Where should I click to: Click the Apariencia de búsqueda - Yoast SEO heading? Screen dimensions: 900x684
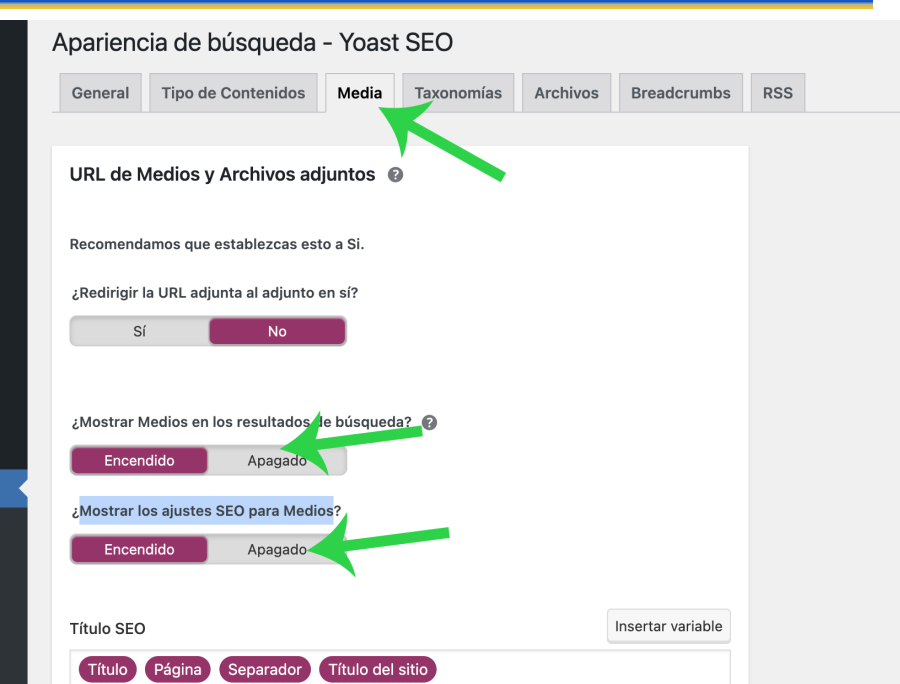(253, 43)
